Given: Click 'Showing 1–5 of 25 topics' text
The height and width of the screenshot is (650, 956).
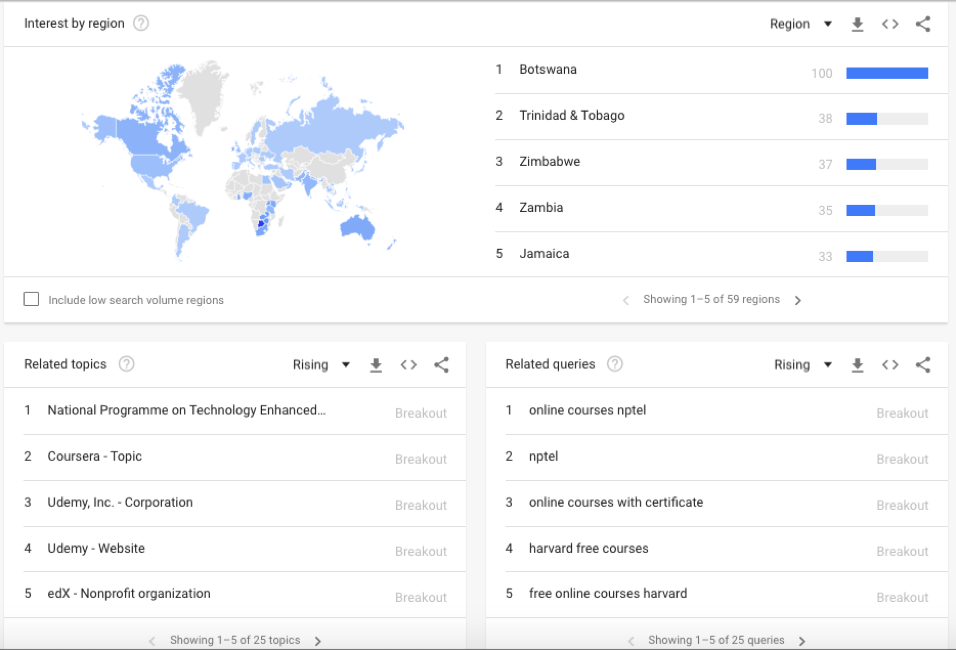Looking at the screenshot, I should click(235, 640).
